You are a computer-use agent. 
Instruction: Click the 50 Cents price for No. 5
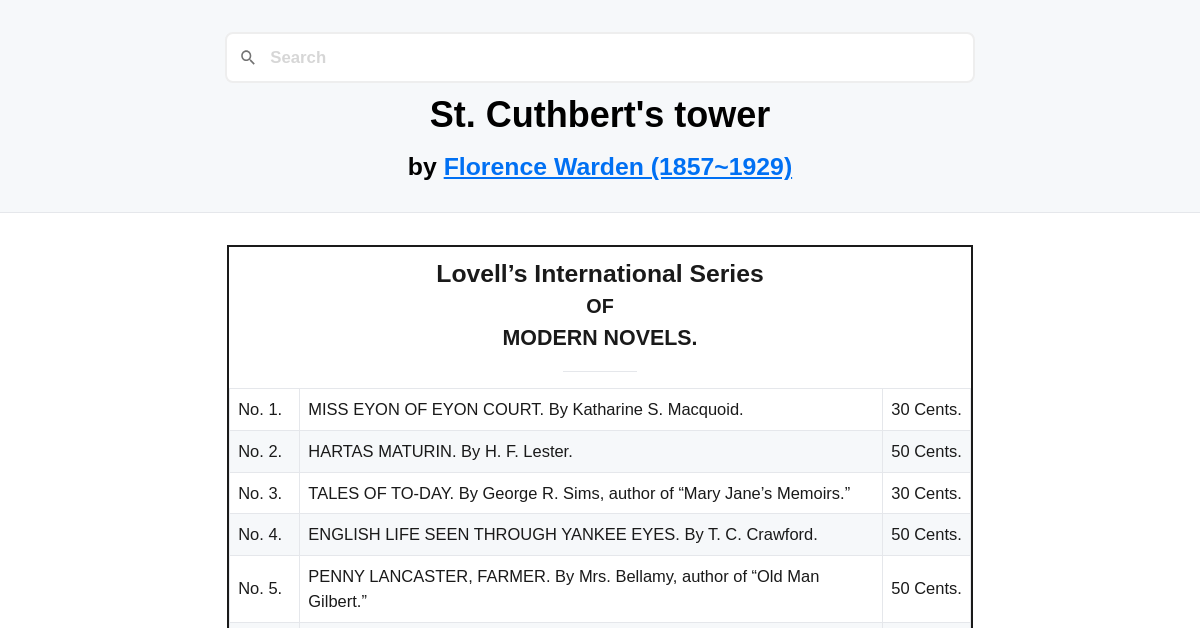[x=926, y=588]
